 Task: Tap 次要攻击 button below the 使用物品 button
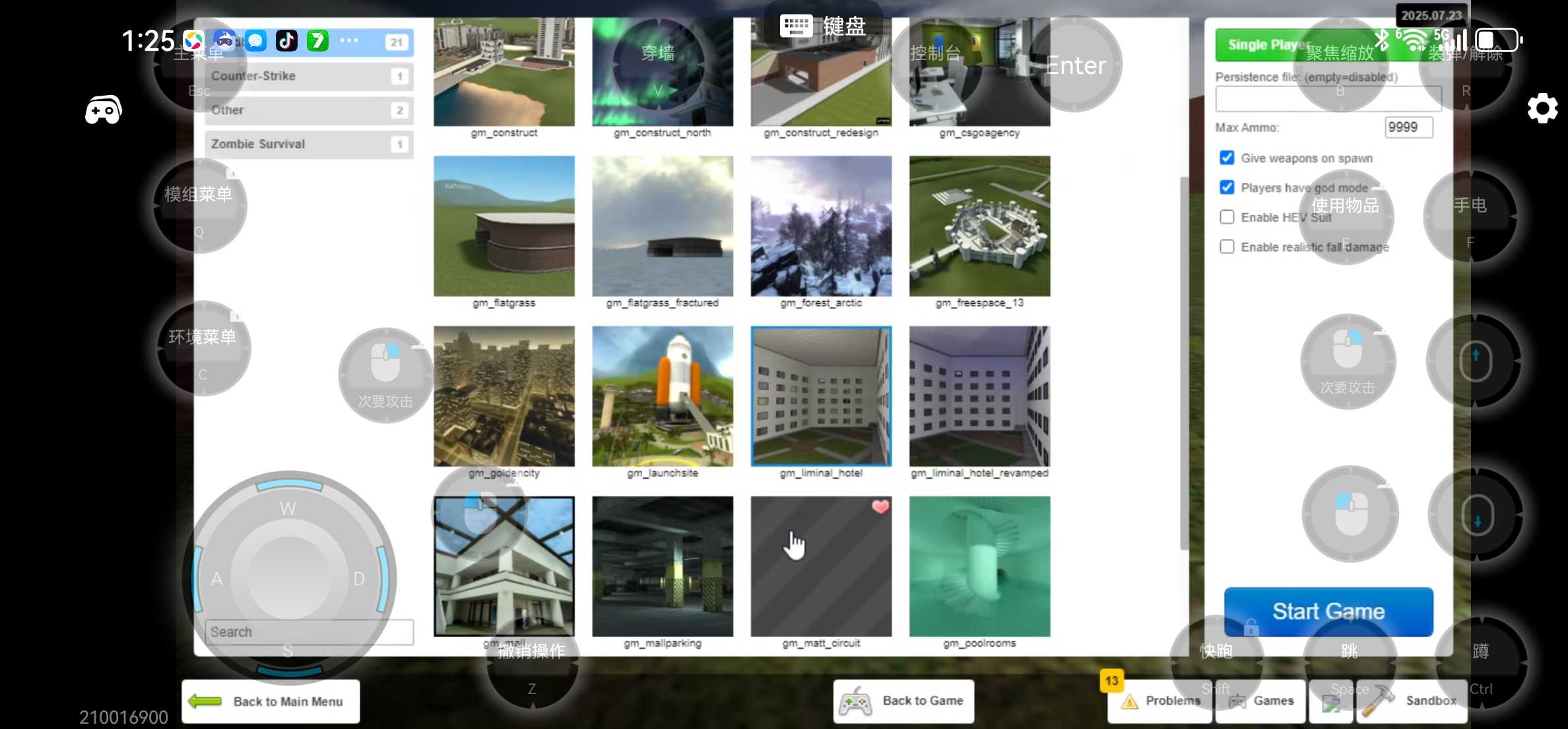click(1348, 362)
